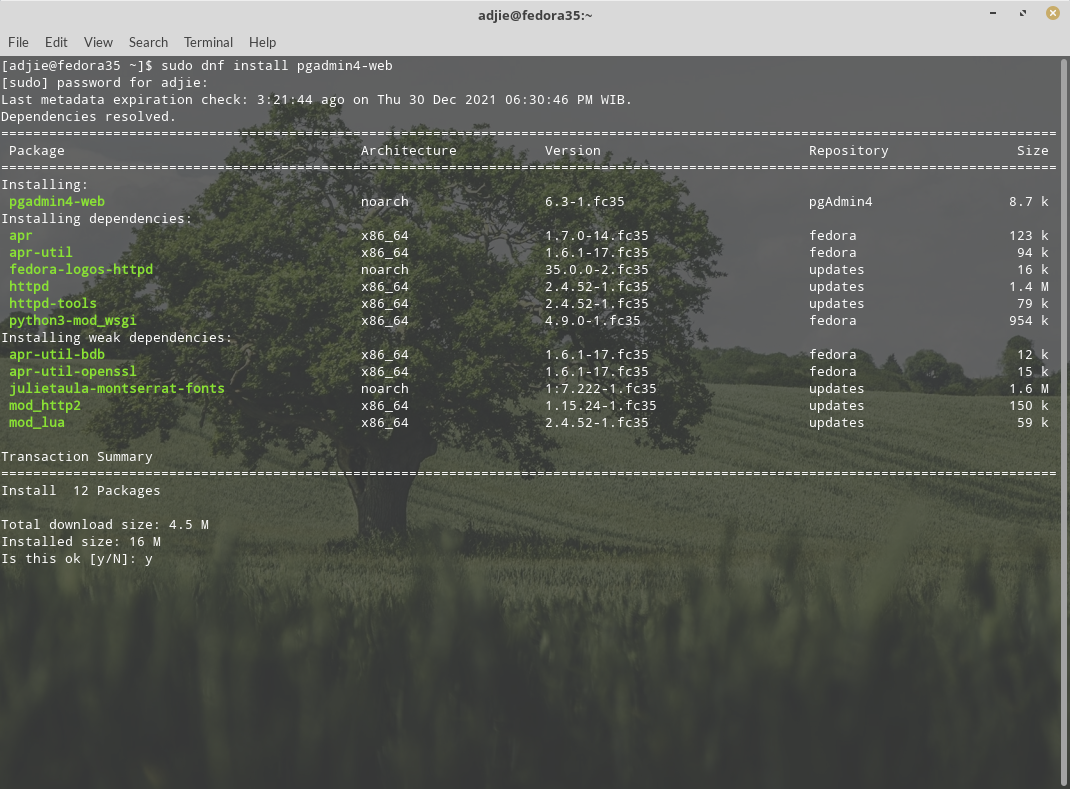Click version 1.15.24-1.fc35
Screen dimensions: 1070x789
pos(601,405)
